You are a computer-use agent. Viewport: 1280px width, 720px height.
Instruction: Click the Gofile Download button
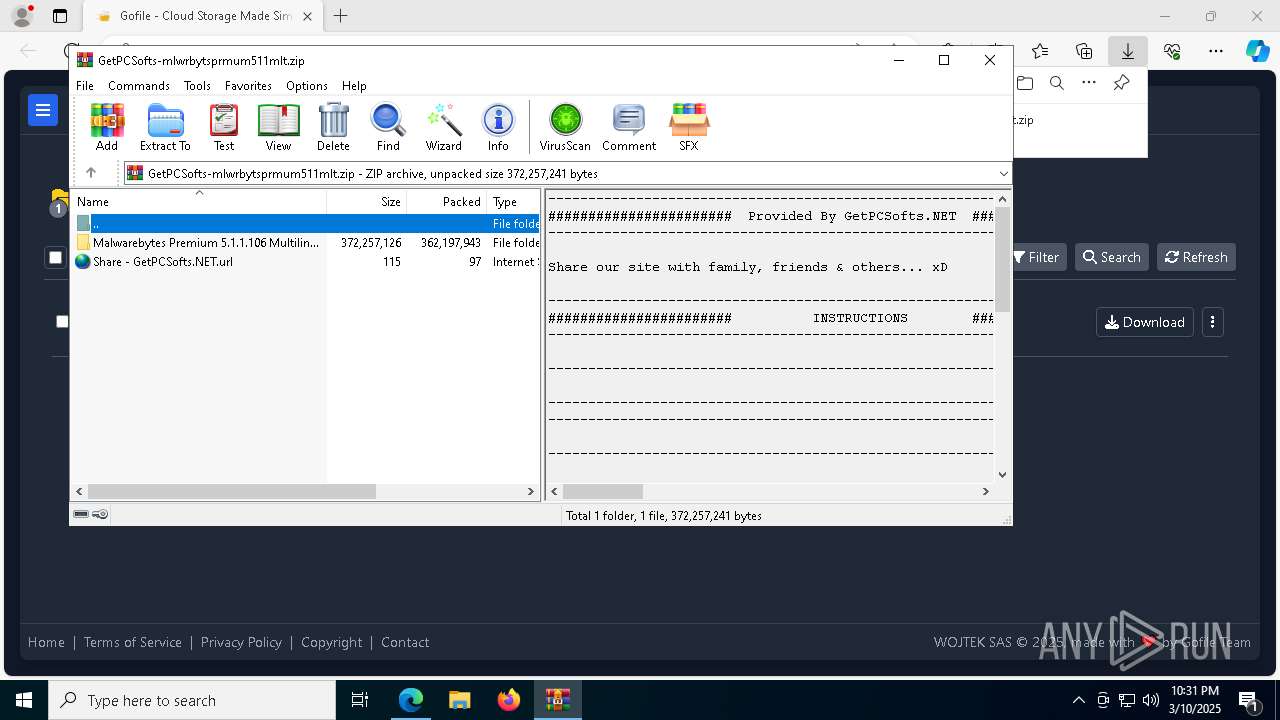click(1145, 322)
